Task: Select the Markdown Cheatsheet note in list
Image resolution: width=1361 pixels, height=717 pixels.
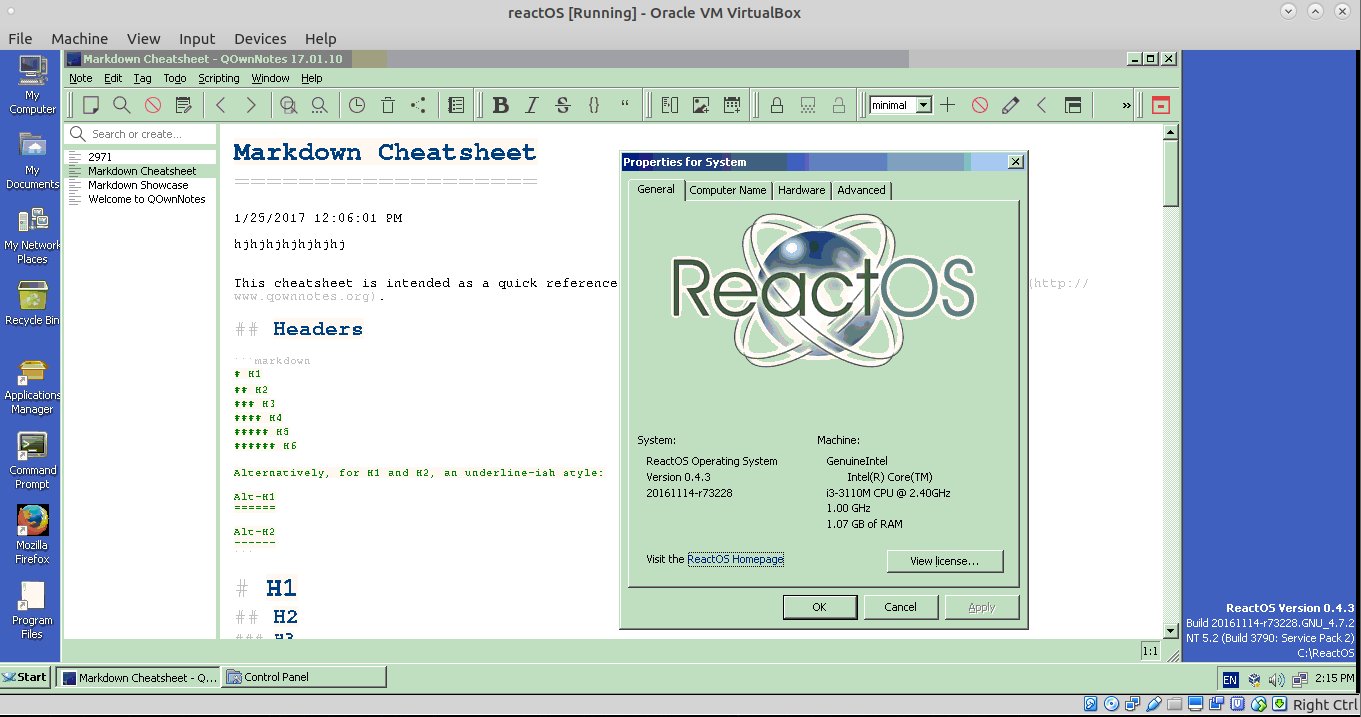Action: pos(141,171)
